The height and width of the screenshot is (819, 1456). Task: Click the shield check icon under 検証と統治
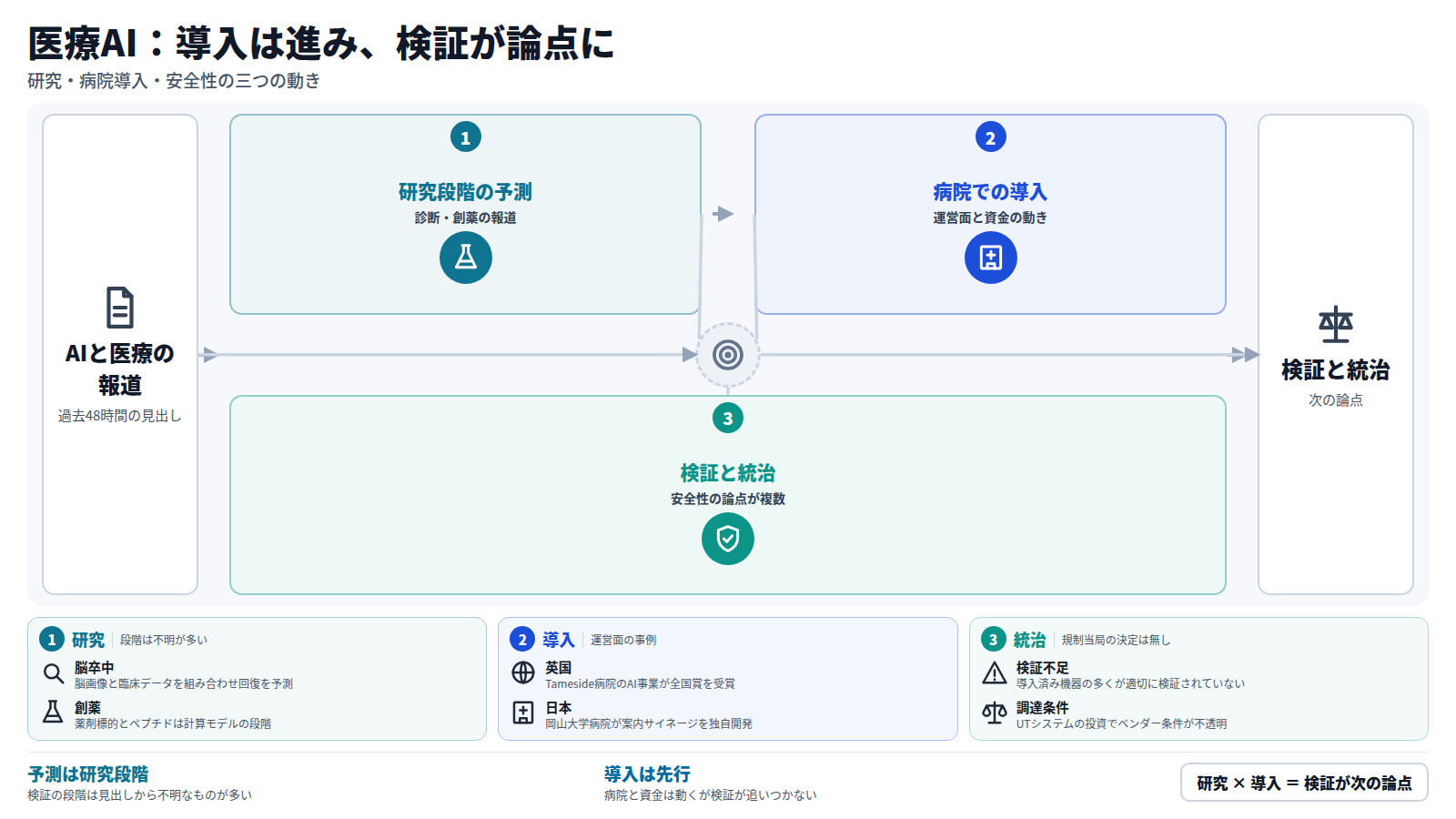pyautogui.click(x=728, y=539)
